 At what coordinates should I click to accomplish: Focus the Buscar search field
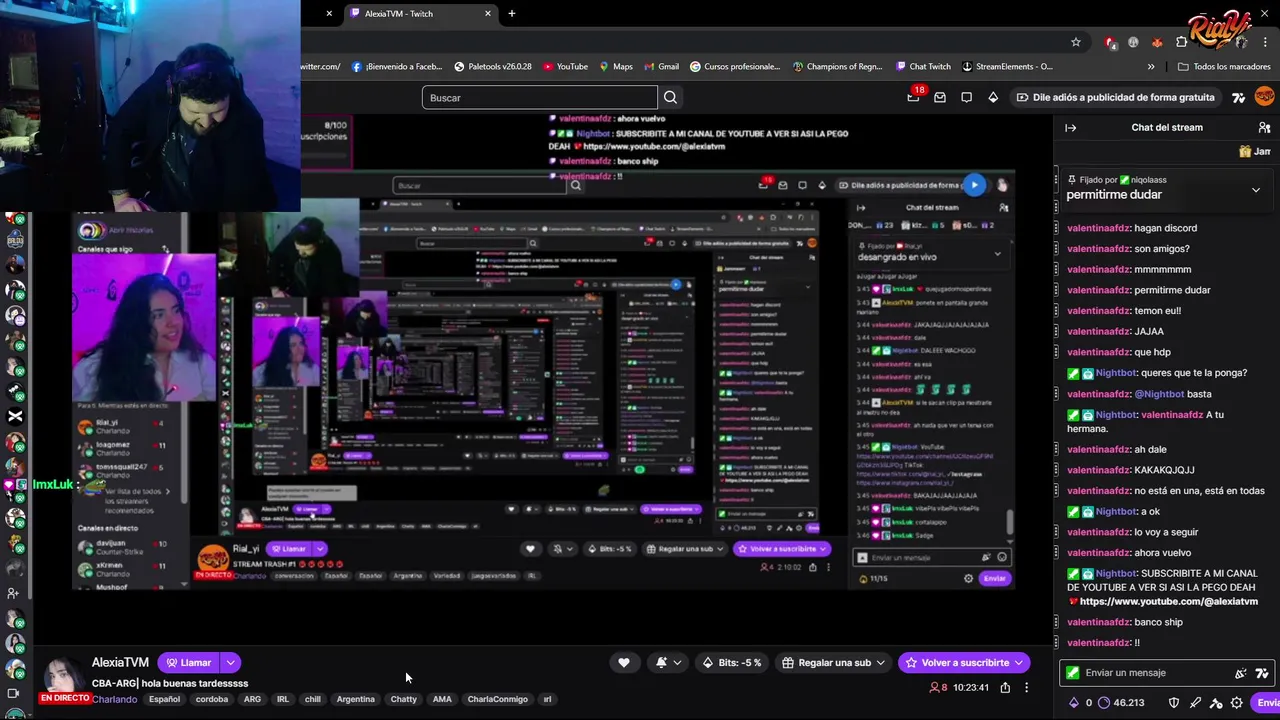(540, 97)
